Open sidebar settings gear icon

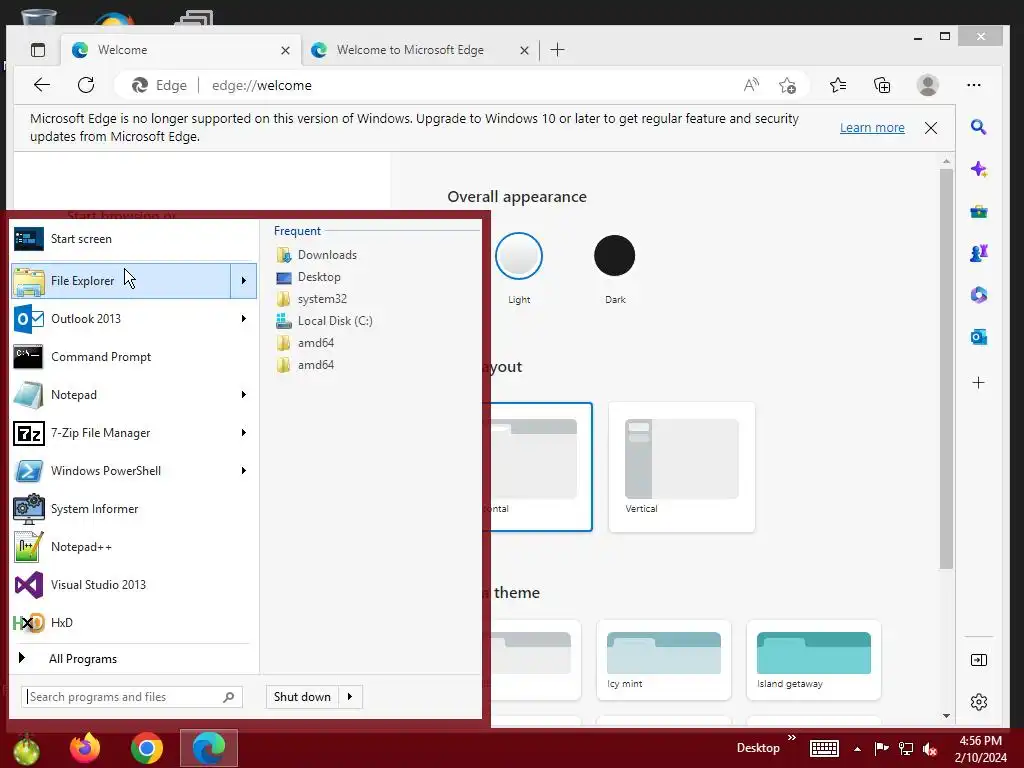click(978, 702)
